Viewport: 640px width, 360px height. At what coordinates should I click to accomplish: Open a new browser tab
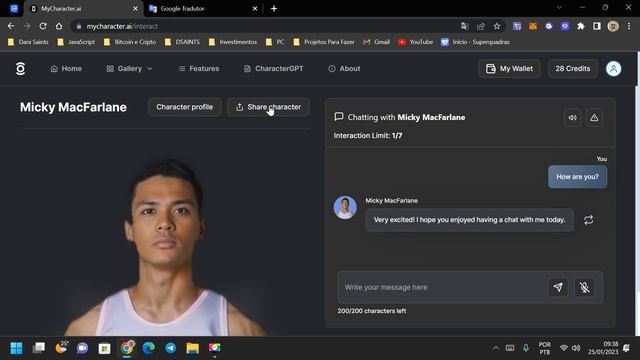coord(274,9)
